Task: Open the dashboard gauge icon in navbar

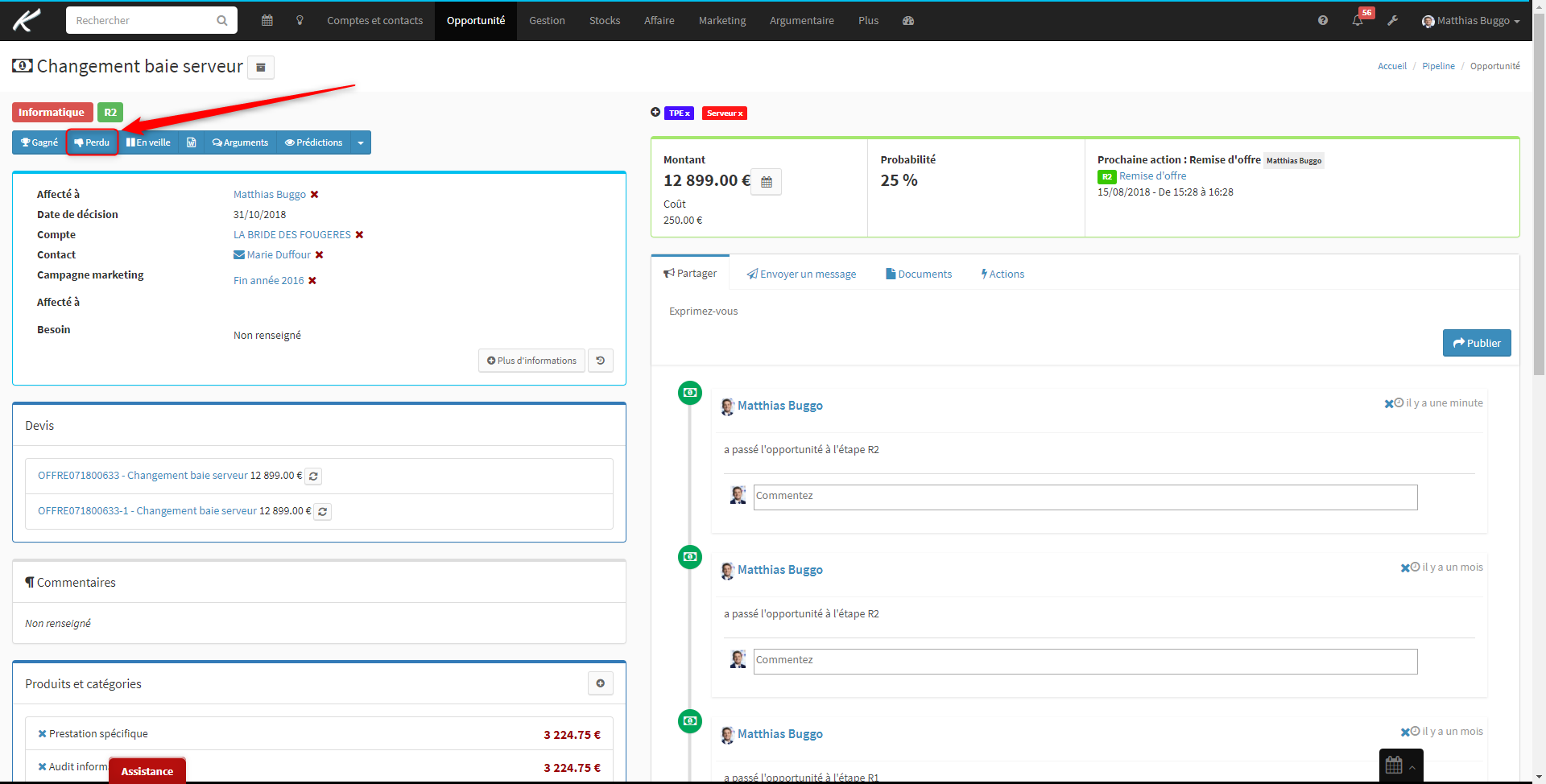Action: coord(908,20)
